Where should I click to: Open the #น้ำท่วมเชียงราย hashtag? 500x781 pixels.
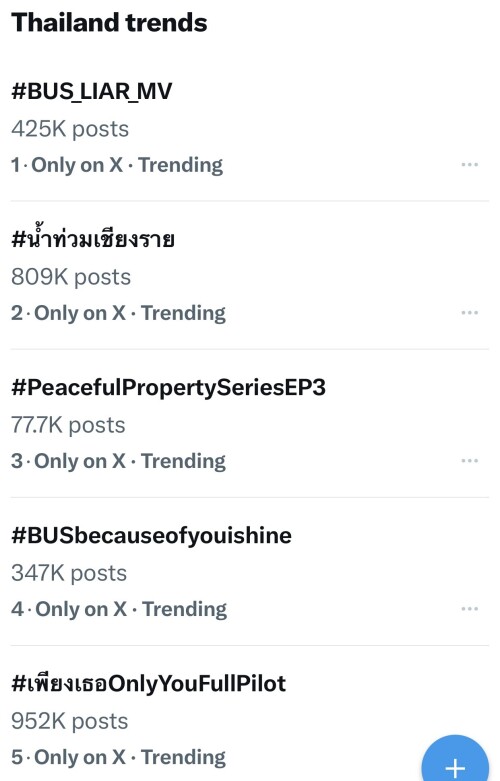(93, 238)
